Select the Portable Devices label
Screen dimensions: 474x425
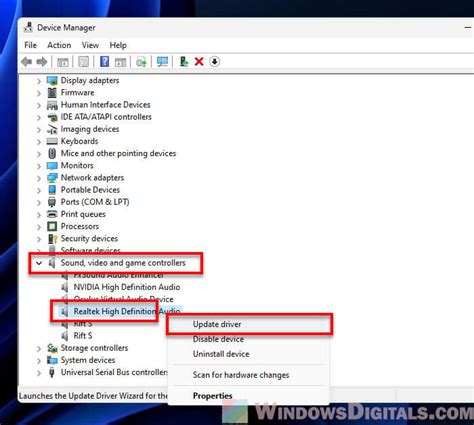(x=90, y=190)
